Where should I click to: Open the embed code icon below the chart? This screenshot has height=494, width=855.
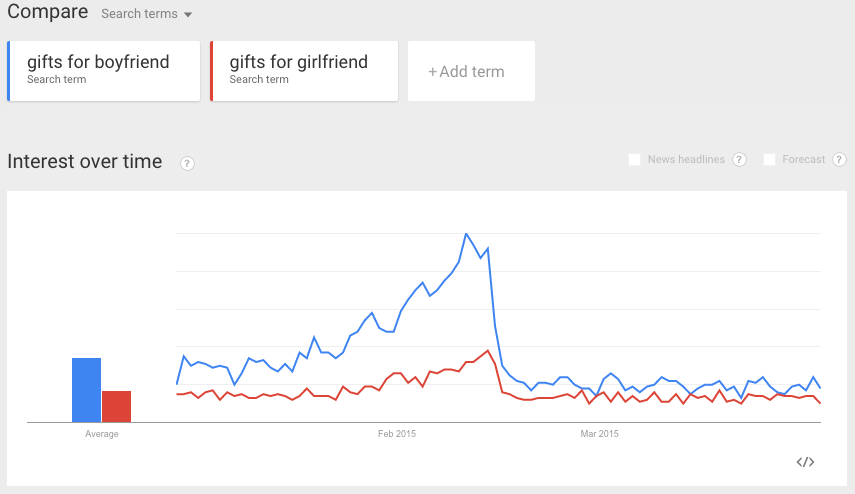[805, 462]
